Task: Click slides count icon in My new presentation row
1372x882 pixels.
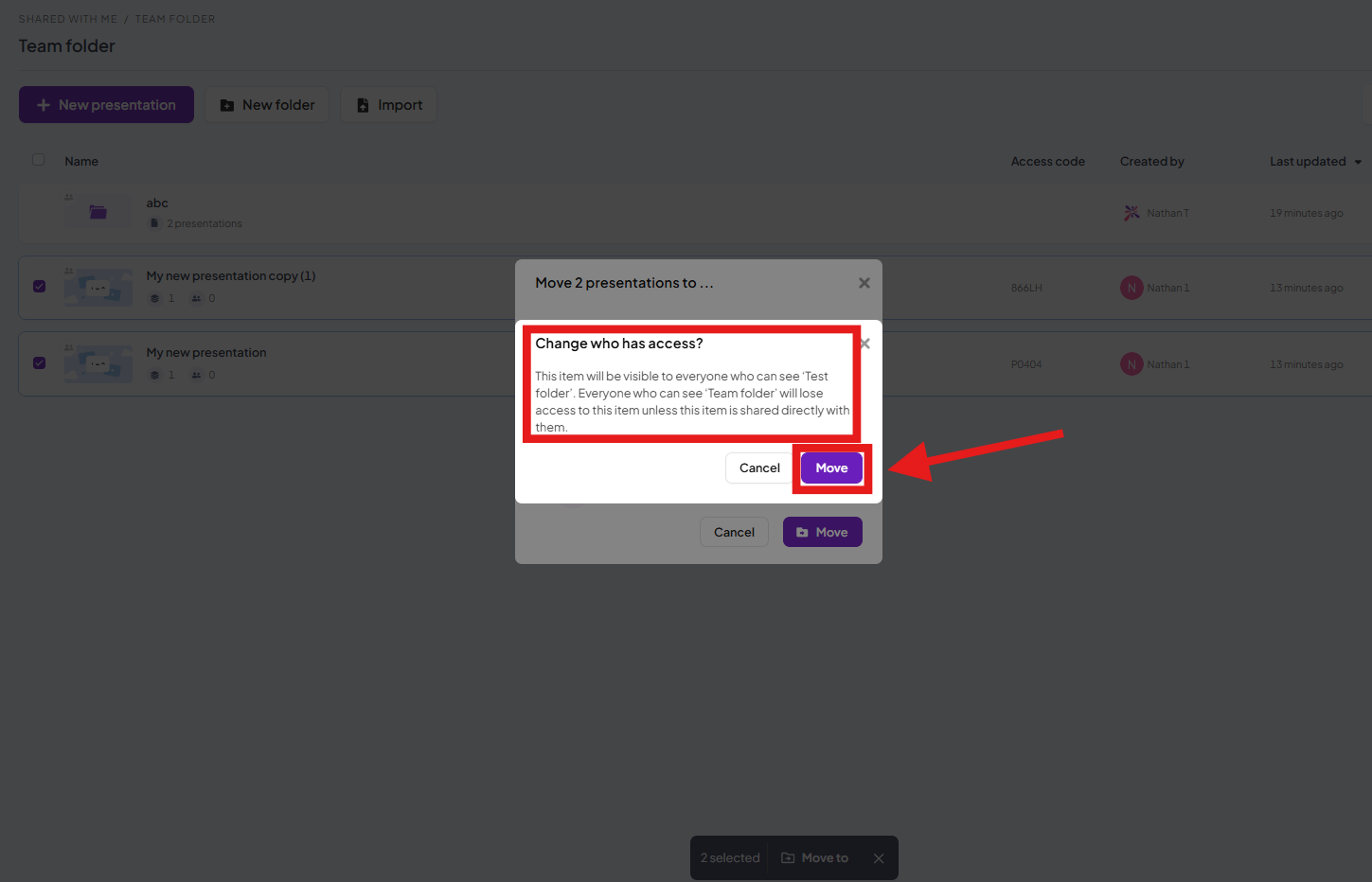Action: pyautogui.click(x=154, y=375)
